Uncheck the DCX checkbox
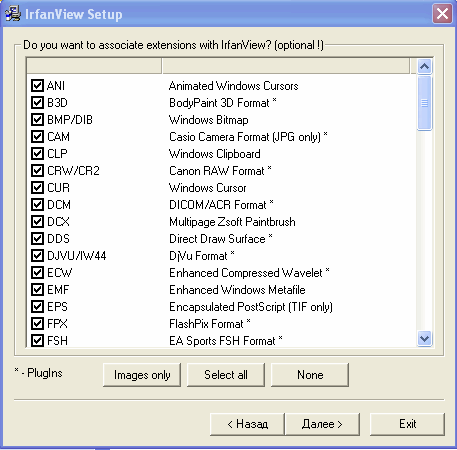Image resolution: width=457 pixels, height=450 pixels. [37, 222]
